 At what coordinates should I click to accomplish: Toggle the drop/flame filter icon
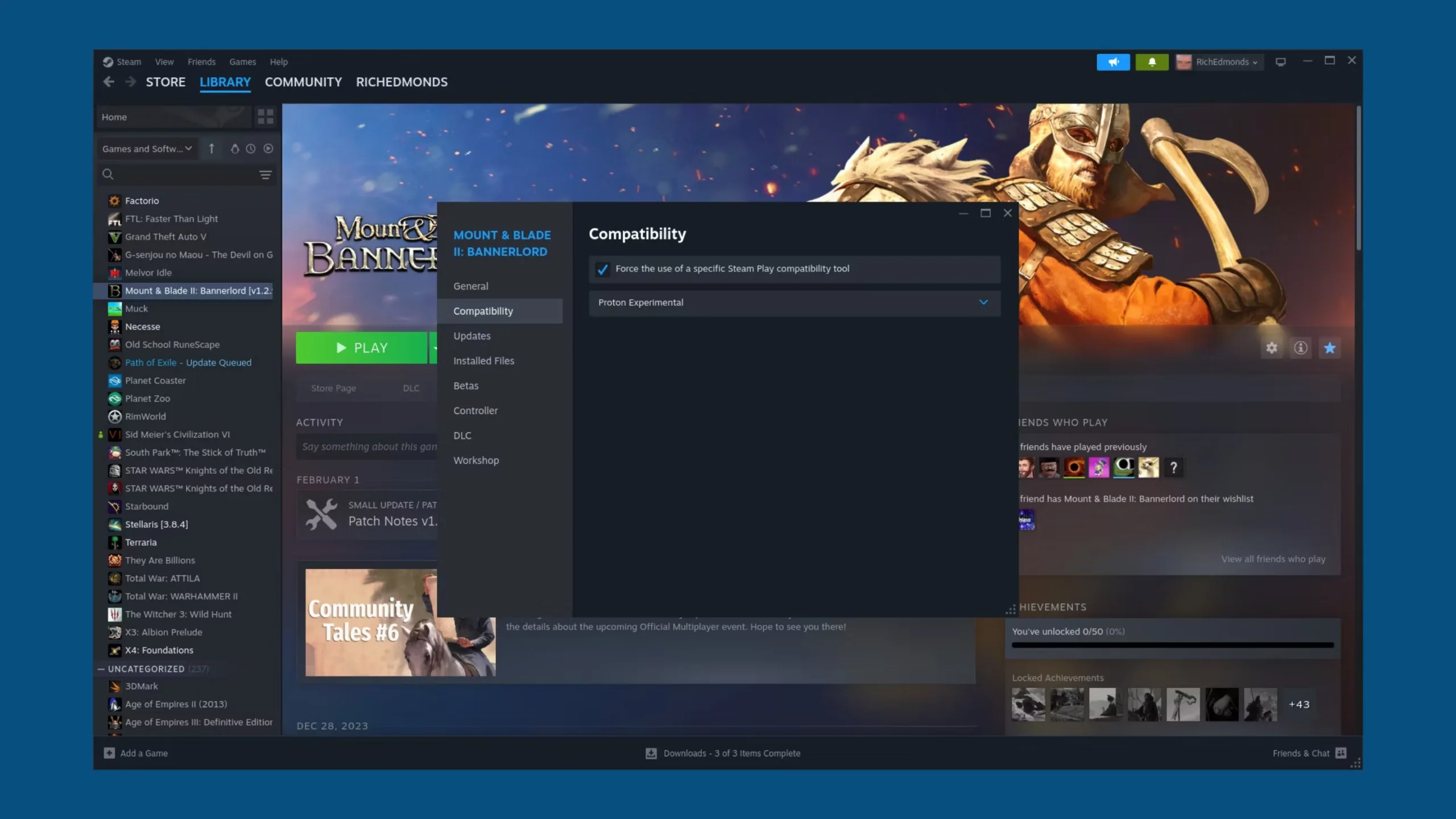(234, 148)
